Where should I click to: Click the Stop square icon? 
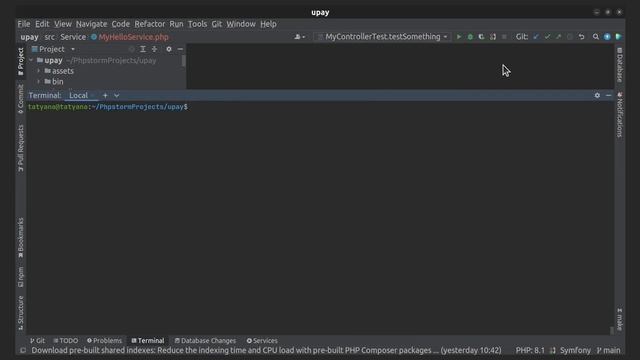tap(504, 37)
